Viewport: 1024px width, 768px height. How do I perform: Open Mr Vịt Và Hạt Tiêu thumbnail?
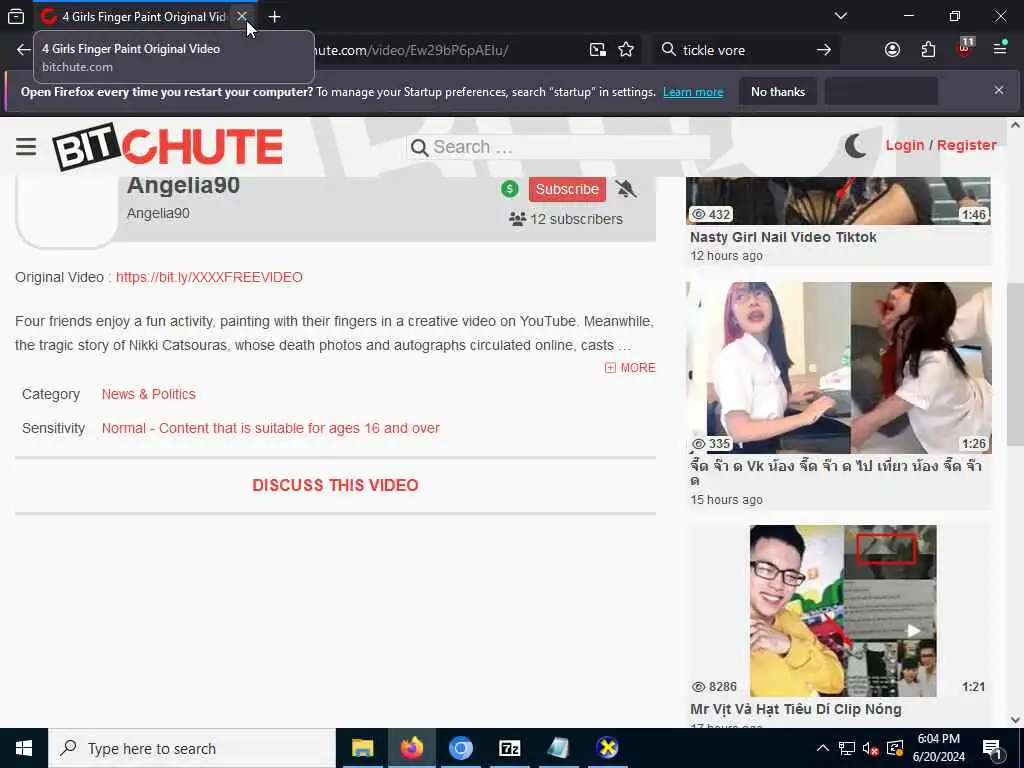[842, 611]
